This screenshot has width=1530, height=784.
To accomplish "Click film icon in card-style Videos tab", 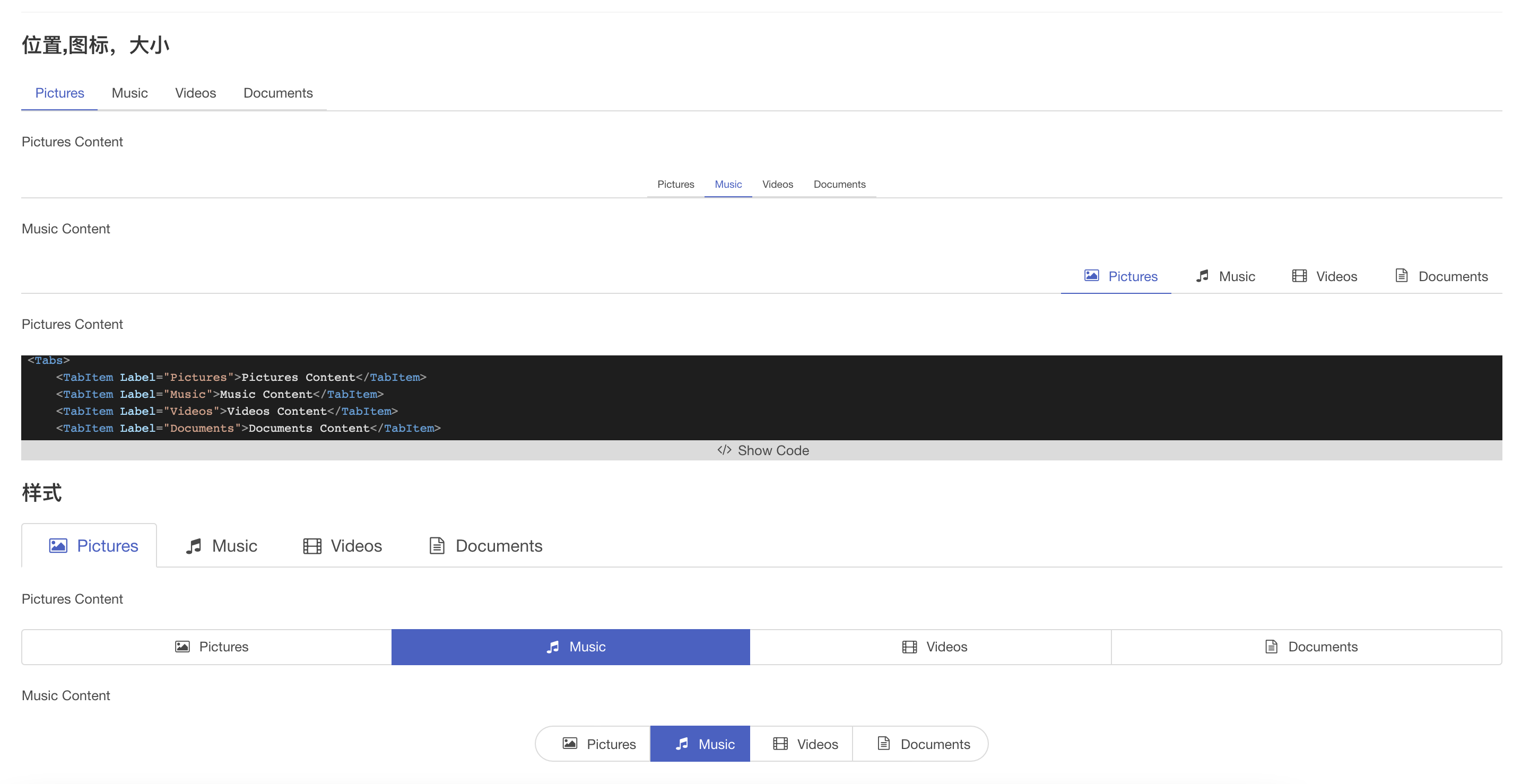I will click(312, 545).
